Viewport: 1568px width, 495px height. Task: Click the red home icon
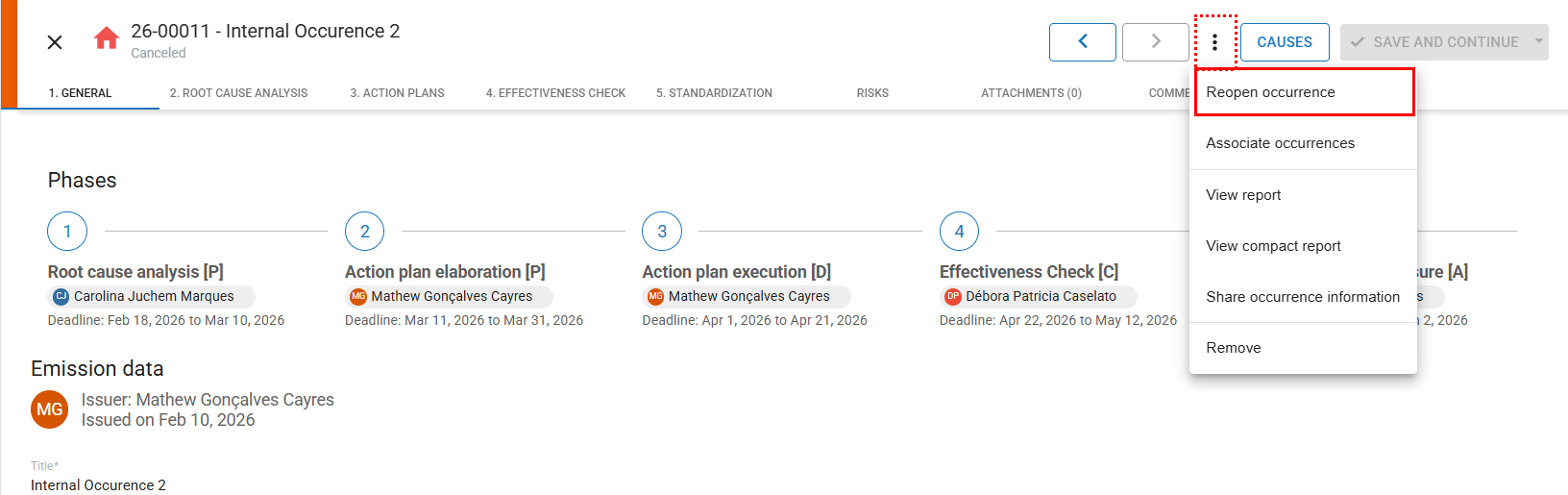(106, 39)
